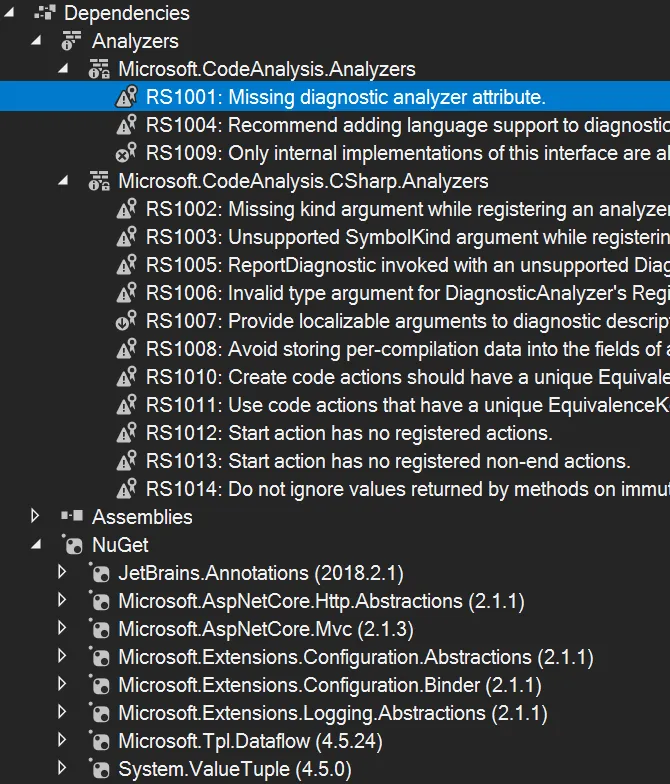The width and height of the screenshot is (670, 784).
Task: Click the Dependencies node icon
Action: [43, 13]
